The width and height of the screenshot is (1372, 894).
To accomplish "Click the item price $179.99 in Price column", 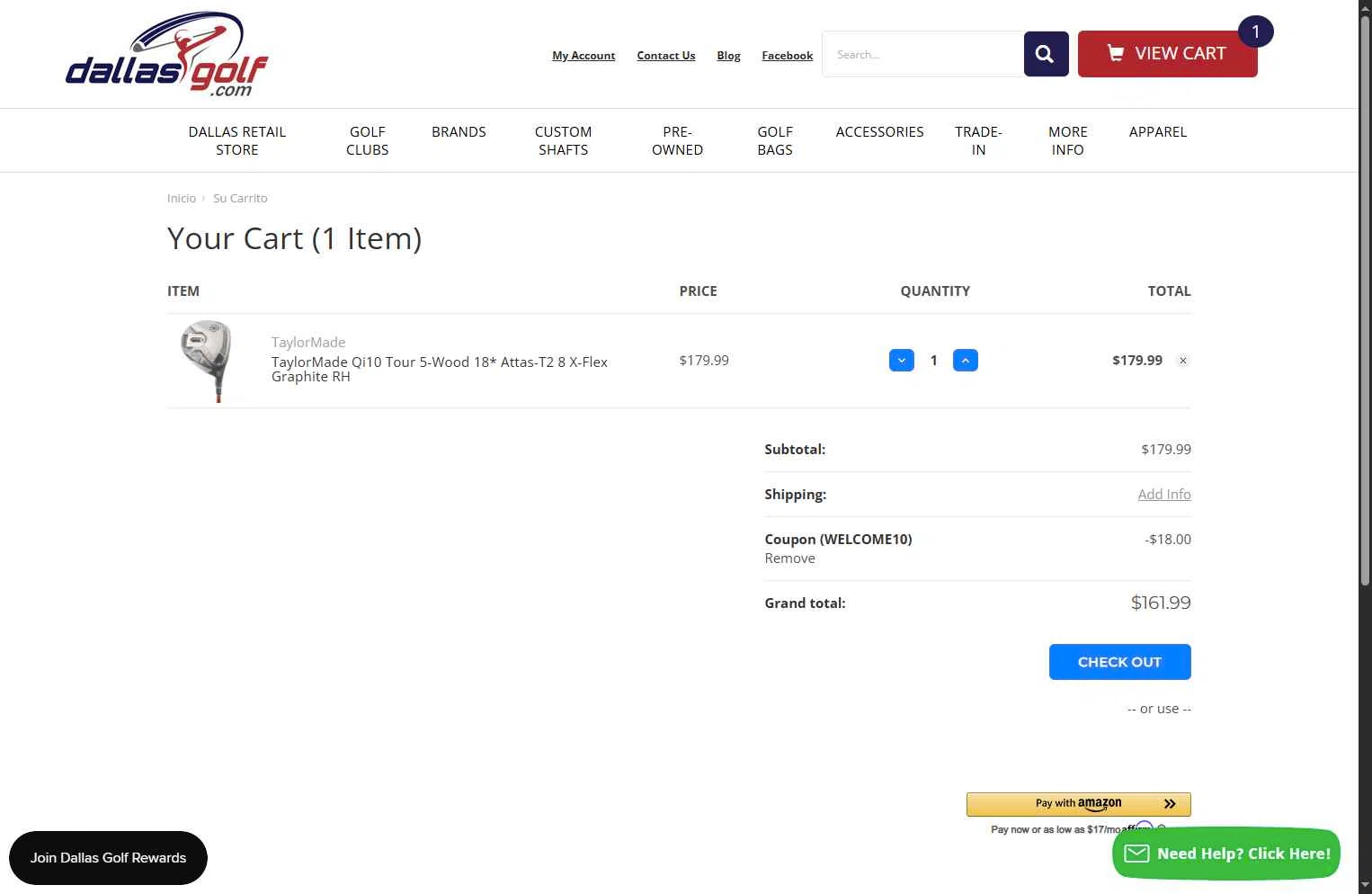I will tap(704, 361).
